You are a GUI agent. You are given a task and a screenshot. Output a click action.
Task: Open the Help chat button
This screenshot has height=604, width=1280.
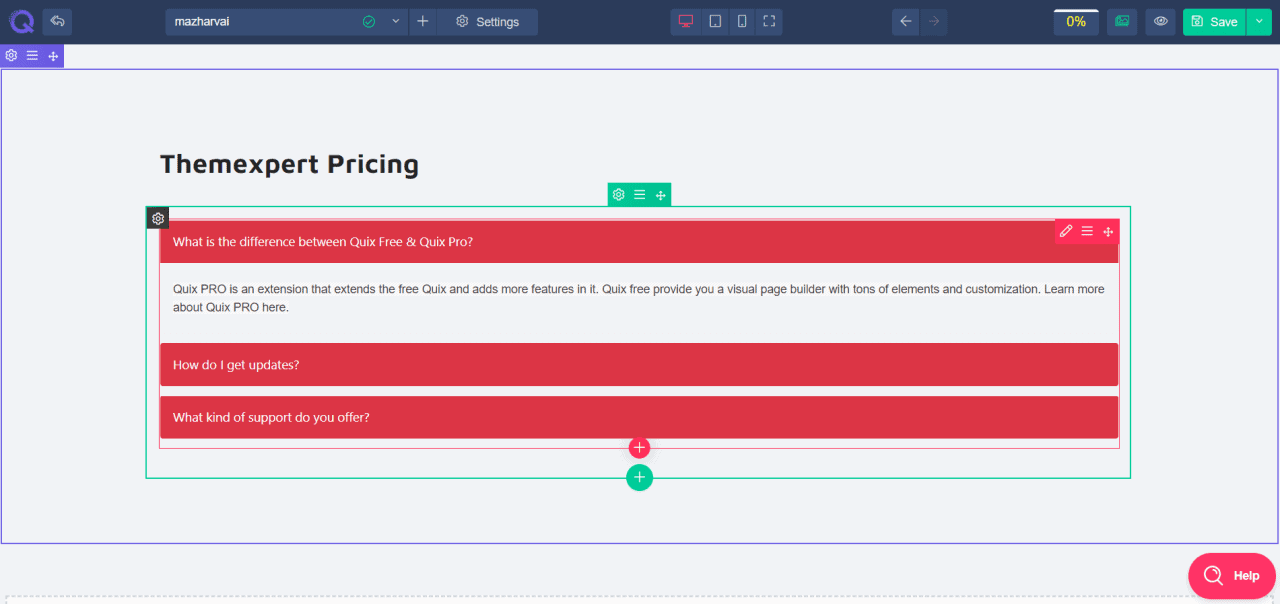point(1232,576)
